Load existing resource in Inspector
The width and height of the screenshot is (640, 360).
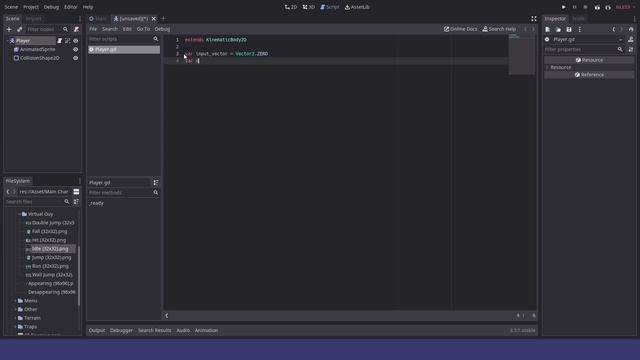pyautogui.click(x=558, y=29)
